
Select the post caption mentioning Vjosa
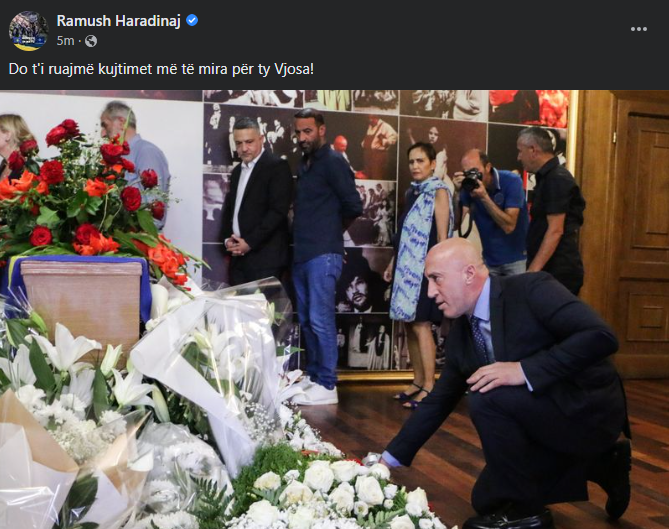(x=161, y=69)
